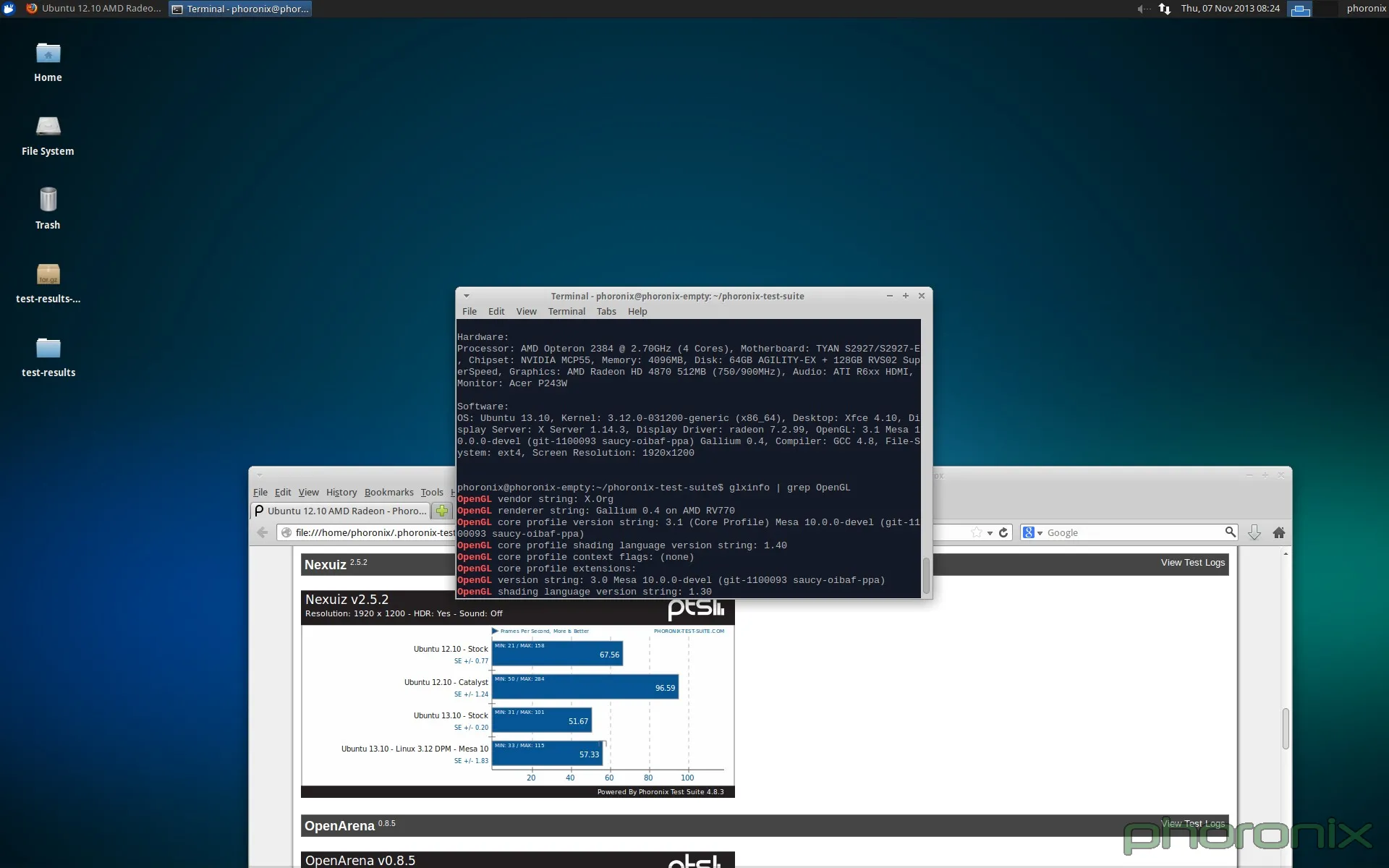The height and width of the screenshot is (868, 1389).
Task: Open Firefox downloads arrow icon
Action: (1254, 532)
